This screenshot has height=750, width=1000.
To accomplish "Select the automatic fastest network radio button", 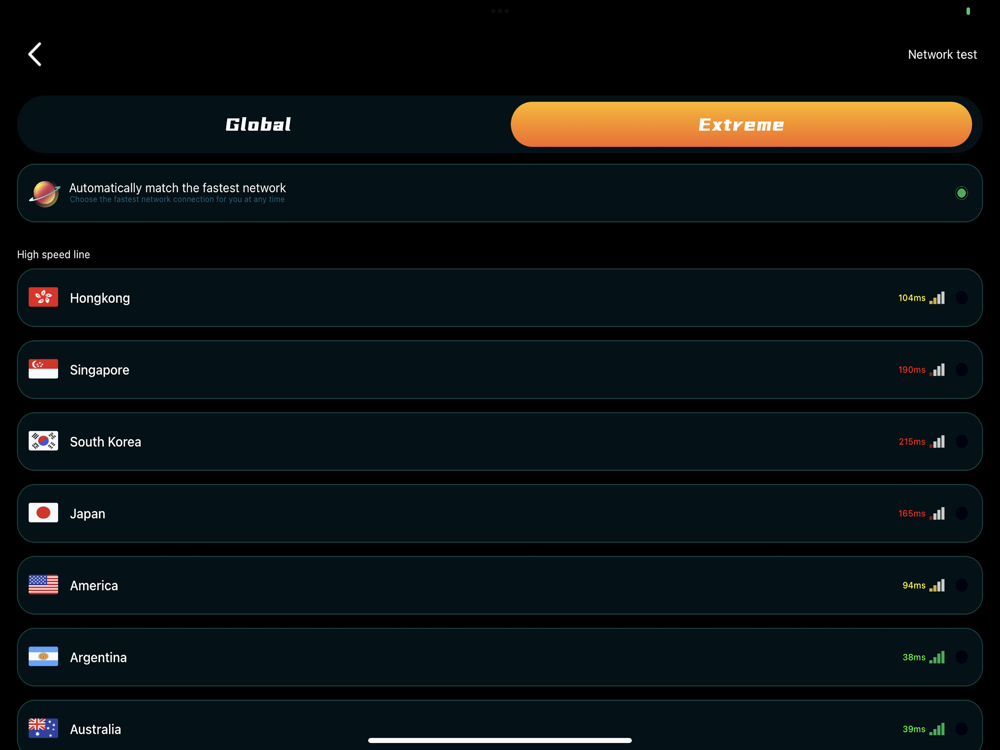I will 961,193.
